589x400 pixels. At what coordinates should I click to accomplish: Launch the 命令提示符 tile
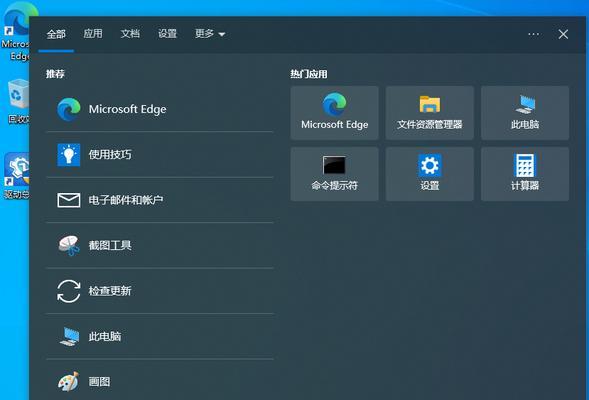334,174
